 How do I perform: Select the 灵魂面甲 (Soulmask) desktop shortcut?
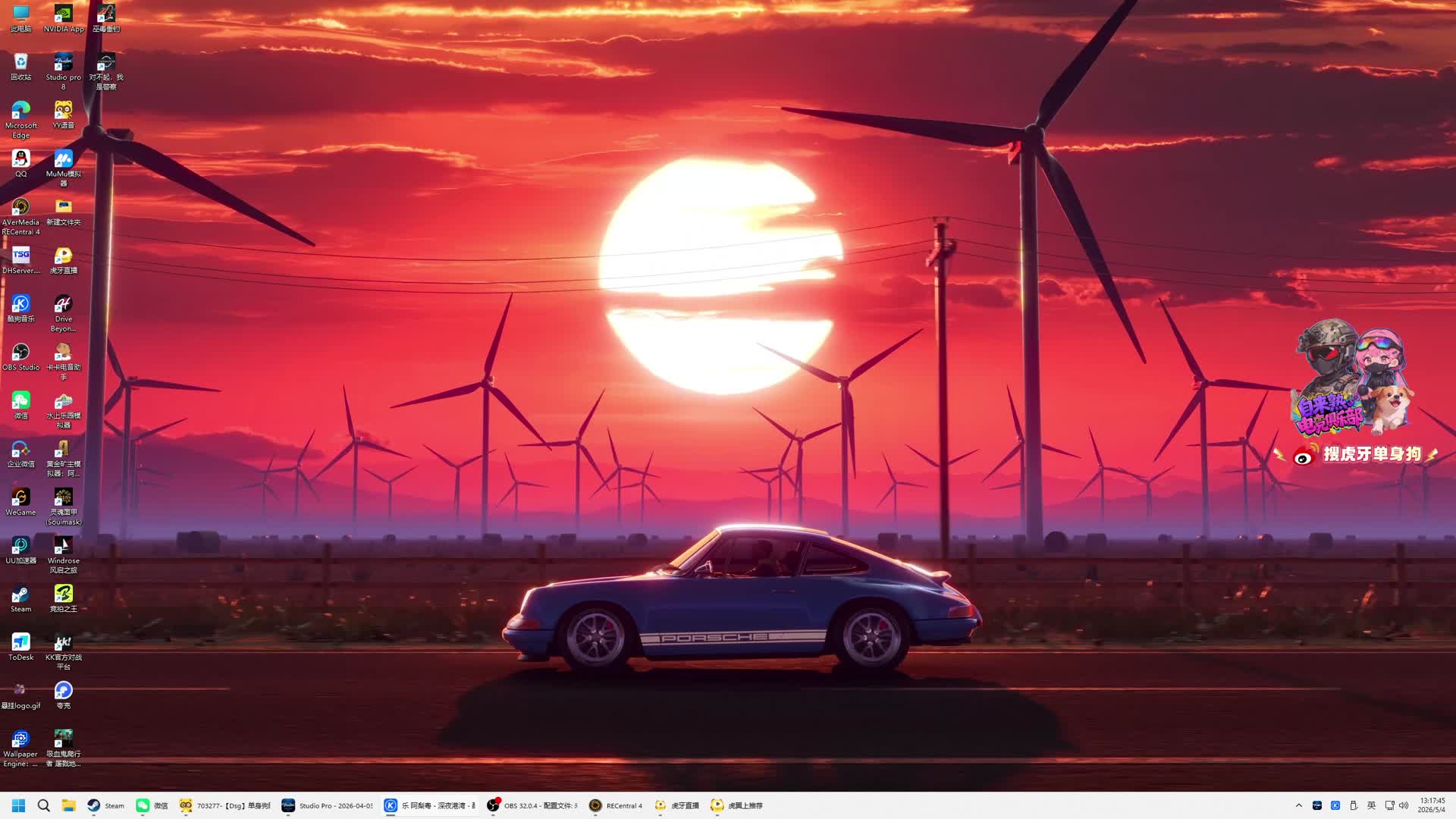tap(64, 507)
